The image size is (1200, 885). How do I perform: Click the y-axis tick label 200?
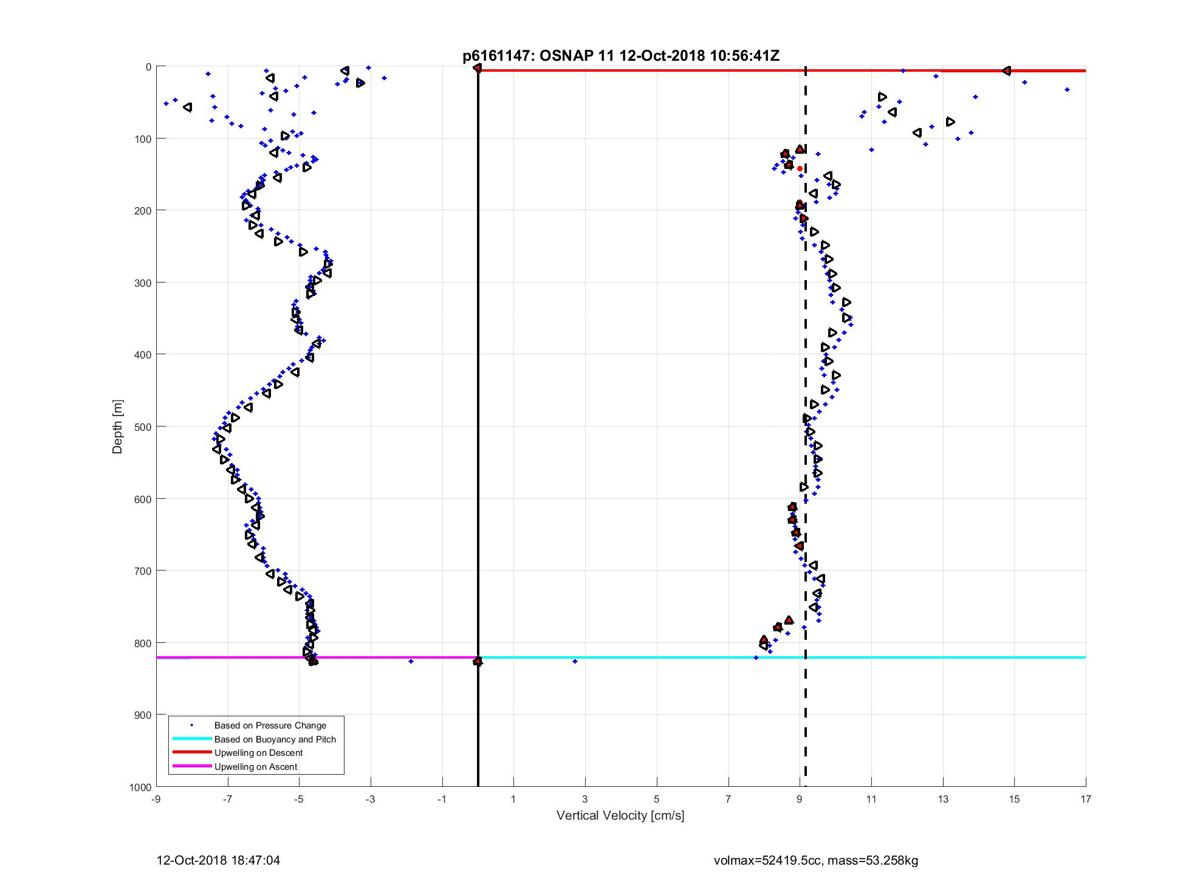coord(143,210)
